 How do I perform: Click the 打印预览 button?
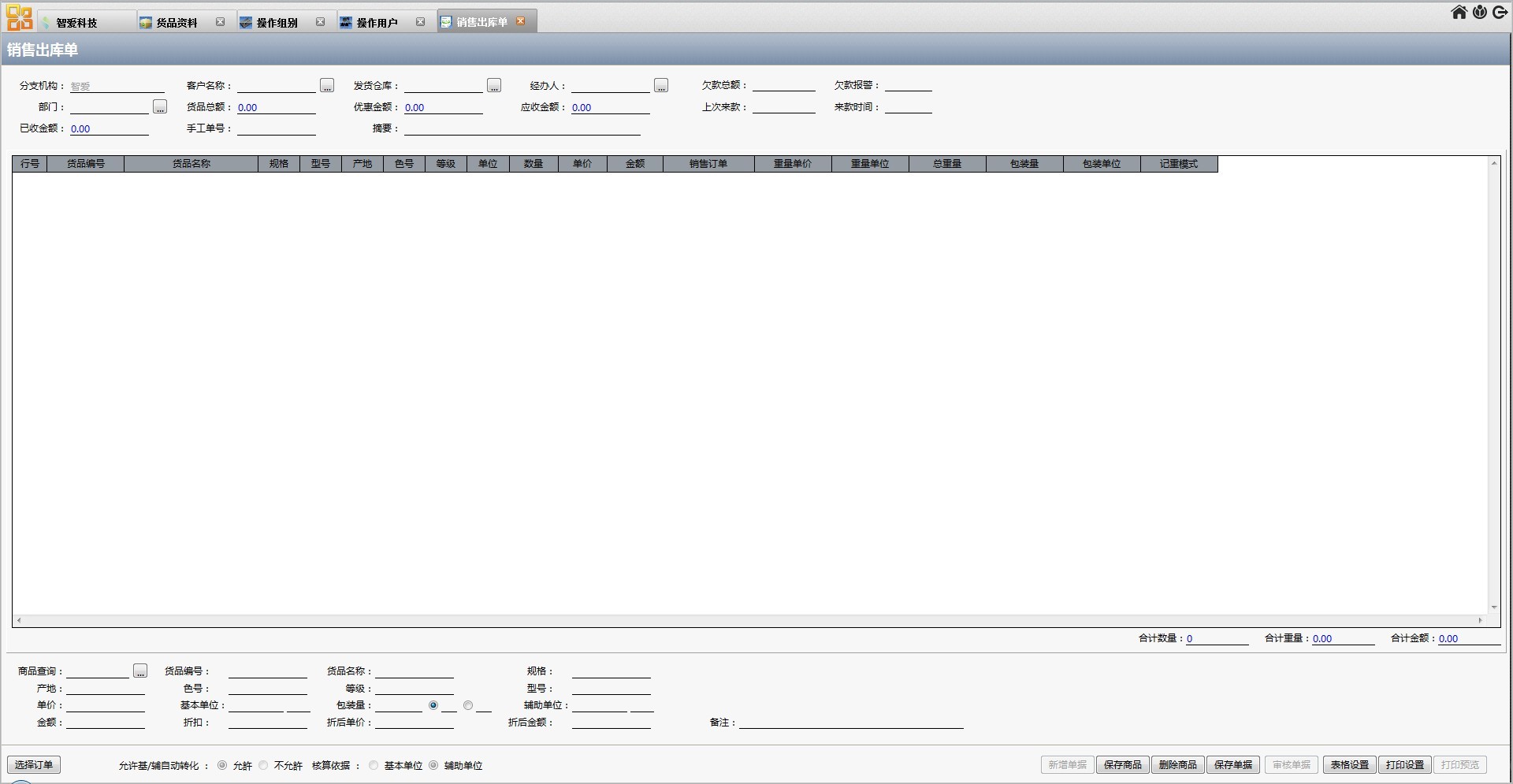(x=1460, y=765)
